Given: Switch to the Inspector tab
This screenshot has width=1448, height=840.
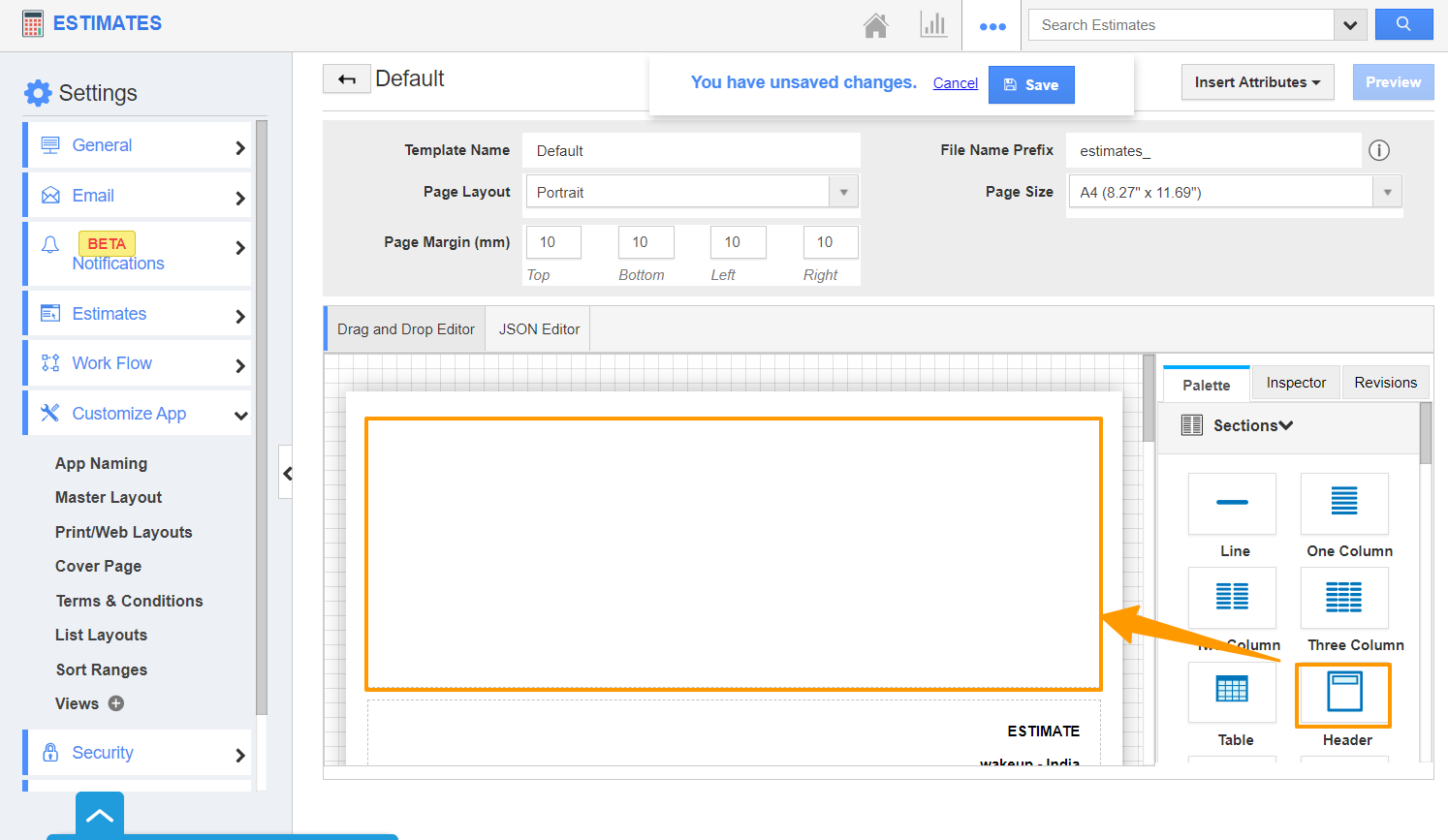Looking at the screenshot, I should [x=1296, y=383].
